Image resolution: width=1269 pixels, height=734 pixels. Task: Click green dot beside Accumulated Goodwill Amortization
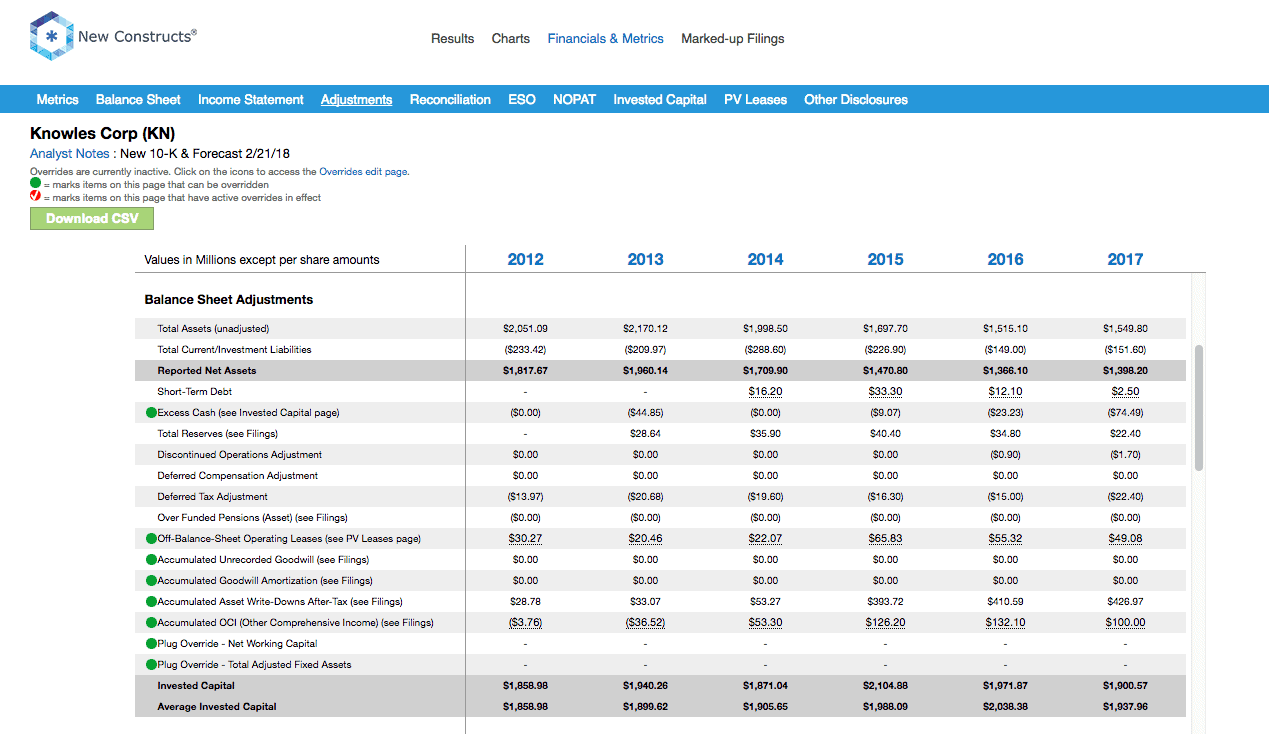coord(151,581)
